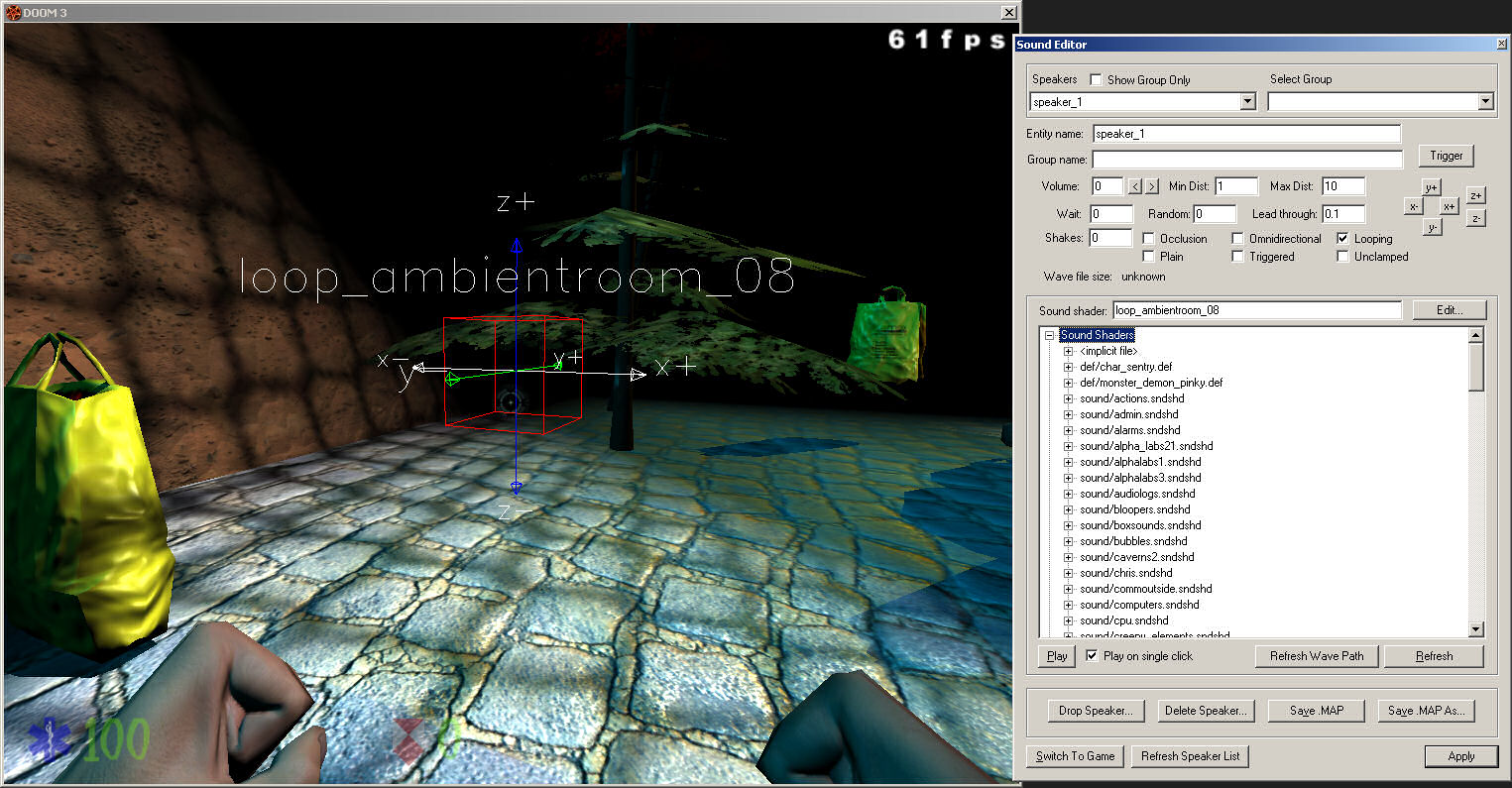Lower speaker with the z- button
The height and width of the screenshot is (788, 1512).
point(1476,218)
